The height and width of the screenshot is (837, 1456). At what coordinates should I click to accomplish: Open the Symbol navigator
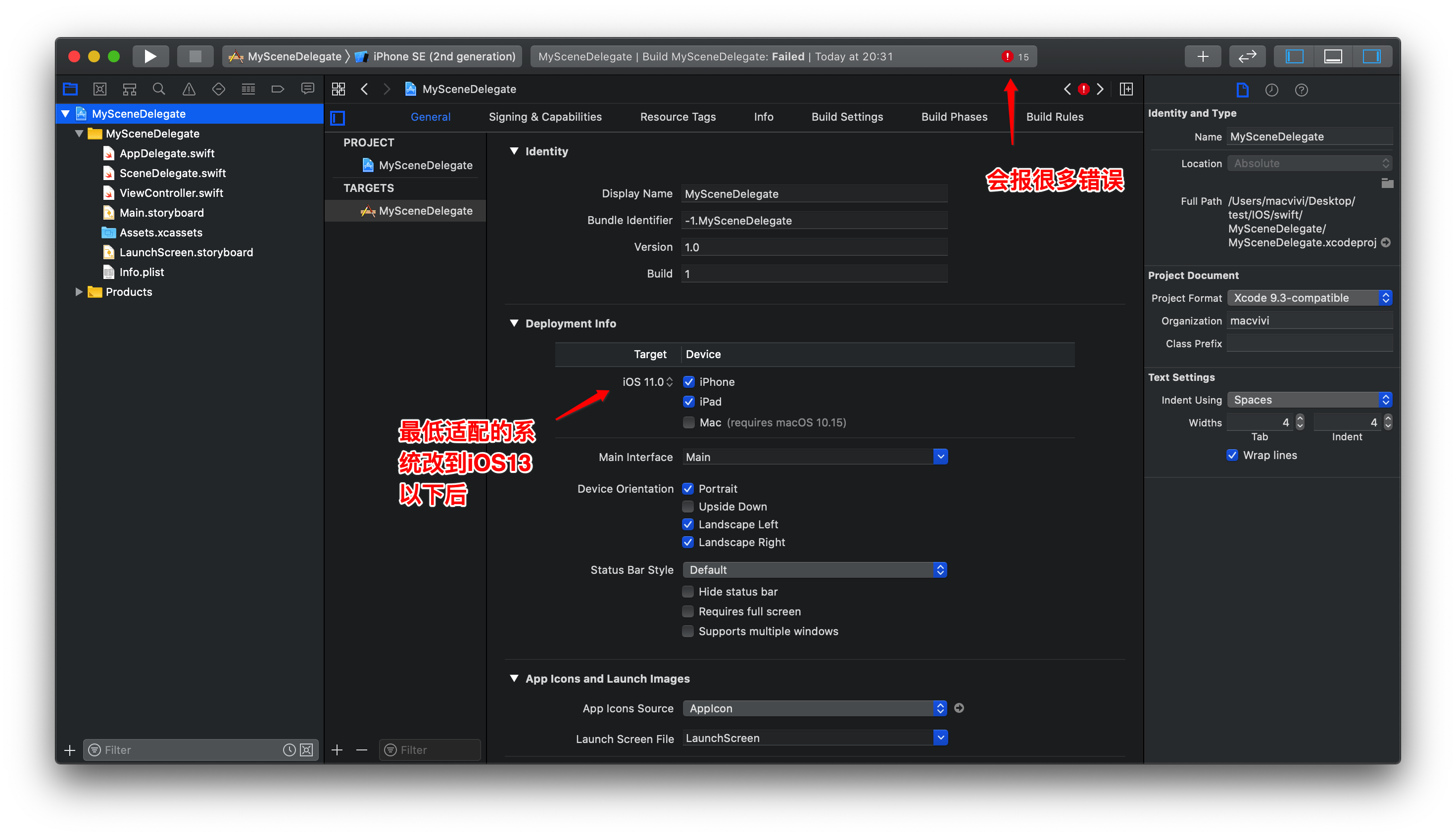pyautogui.click(x=129, y=89)
